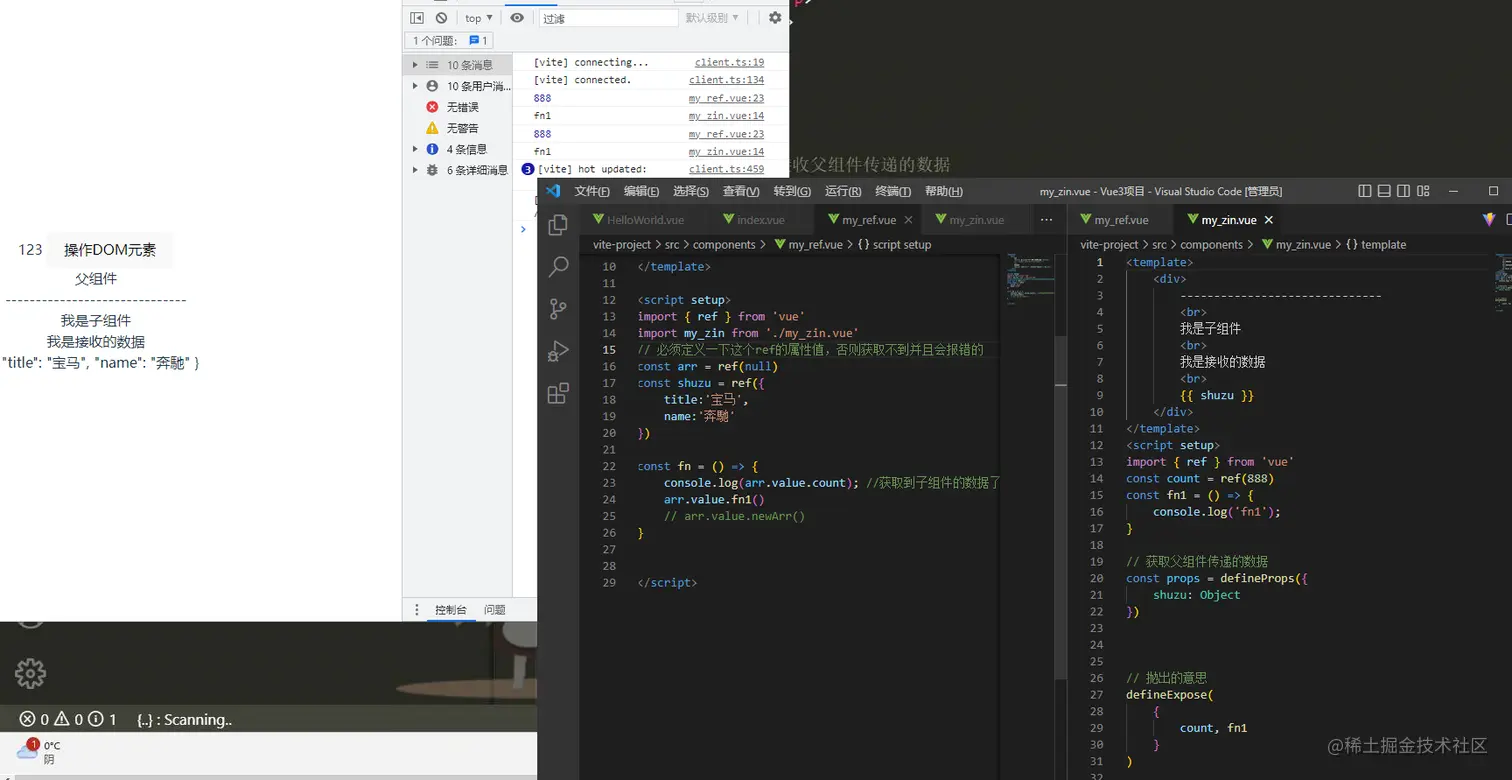Click the weather widget on the taskbar

coord(37,752)
